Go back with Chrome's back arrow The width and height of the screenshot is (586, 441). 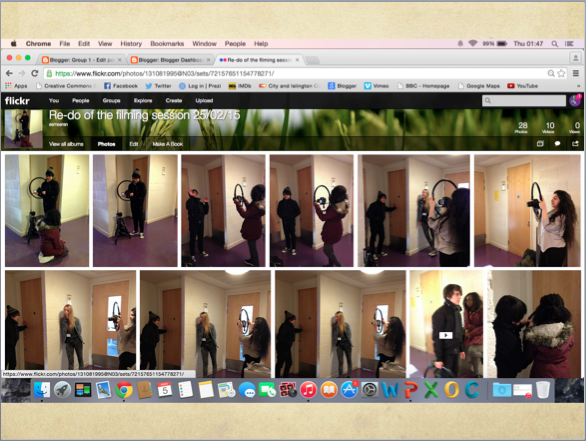coord(9,73)
